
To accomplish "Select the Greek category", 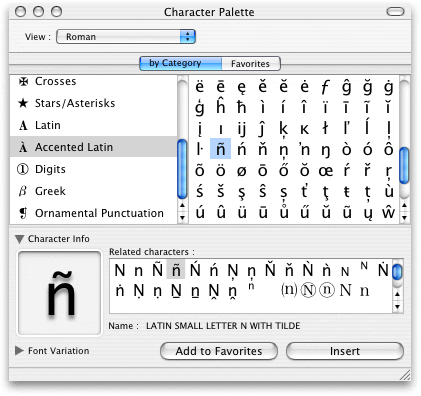I will tap(93, 191).
